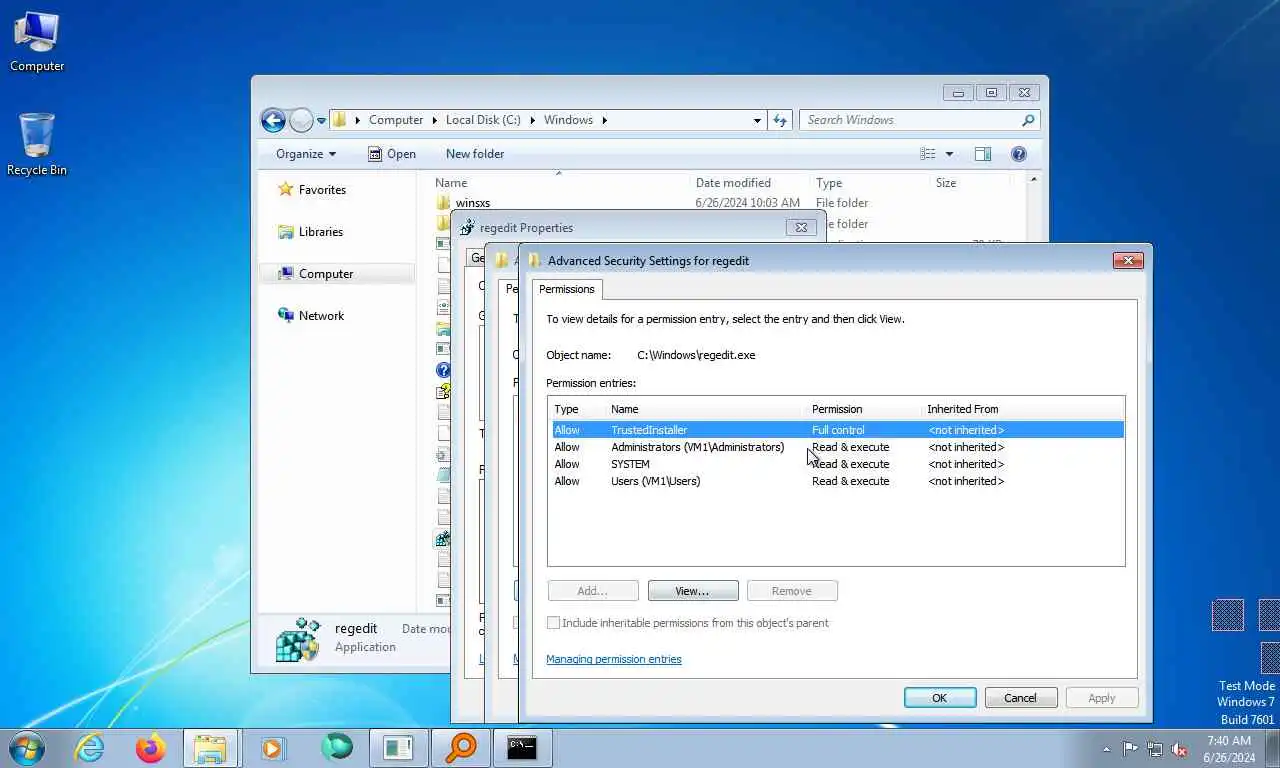Open the Computer desktop icon

pyautogui.click(x=37, y=42)
